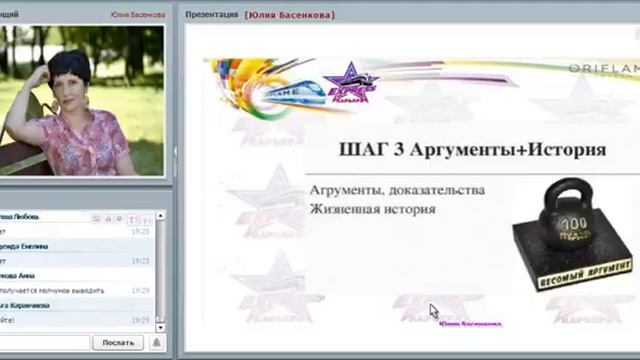Click the chat sender name ending in Анна
The width and height of the screenshot is (640, 360).
point(17,276)
